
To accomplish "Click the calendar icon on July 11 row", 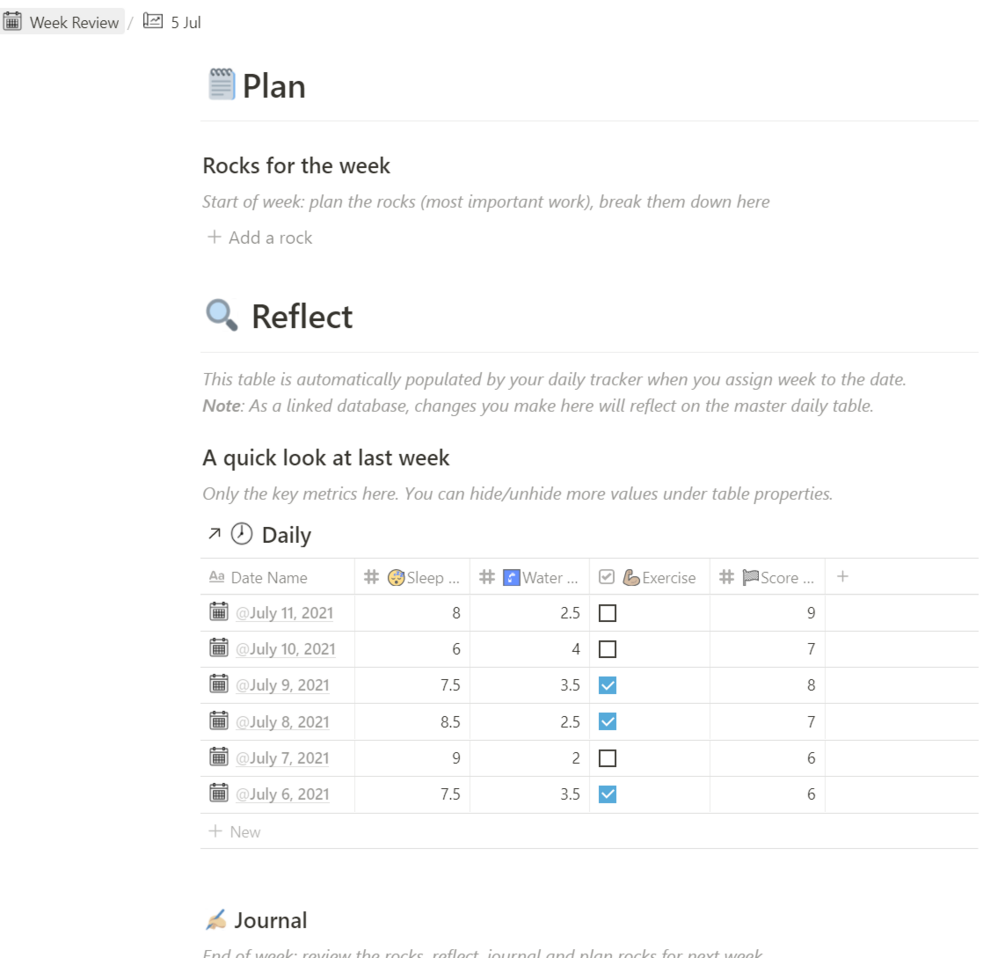I will pos(219,612).
